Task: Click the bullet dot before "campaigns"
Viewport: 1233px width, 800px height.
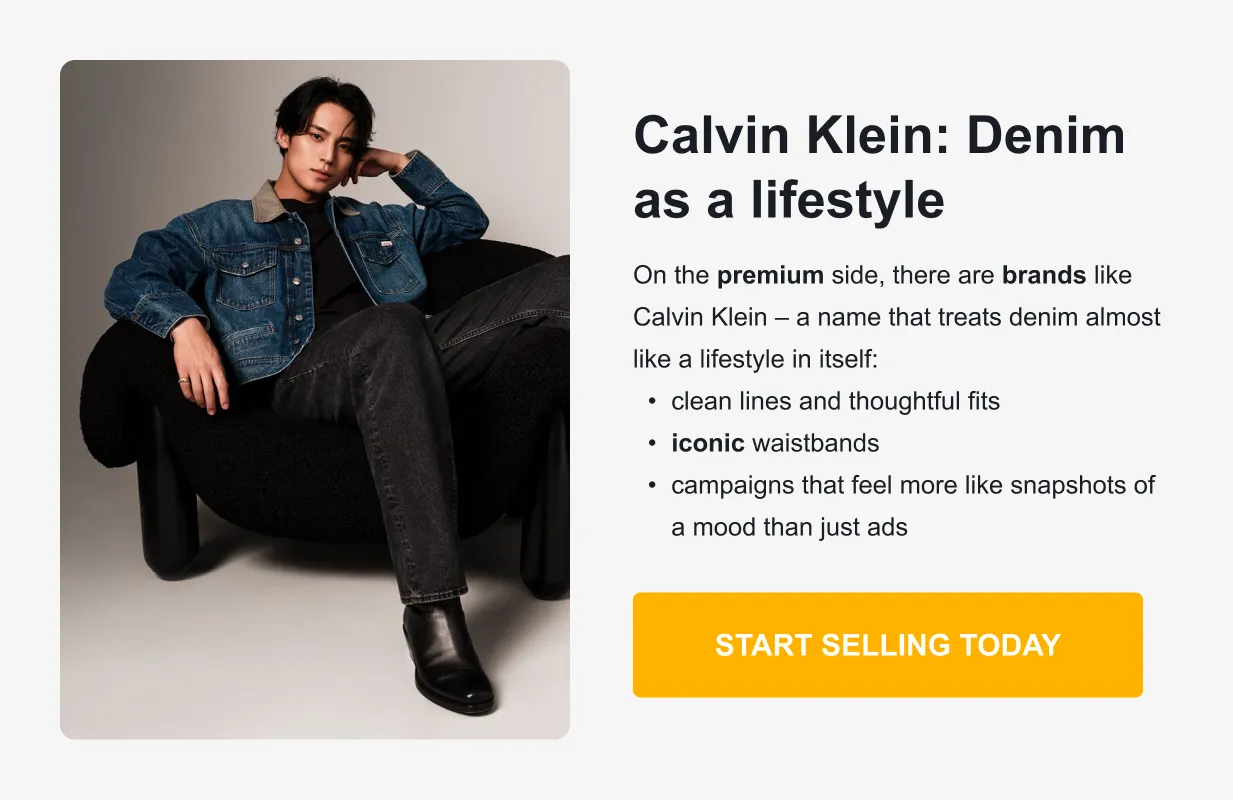Action: pos(652,486)
